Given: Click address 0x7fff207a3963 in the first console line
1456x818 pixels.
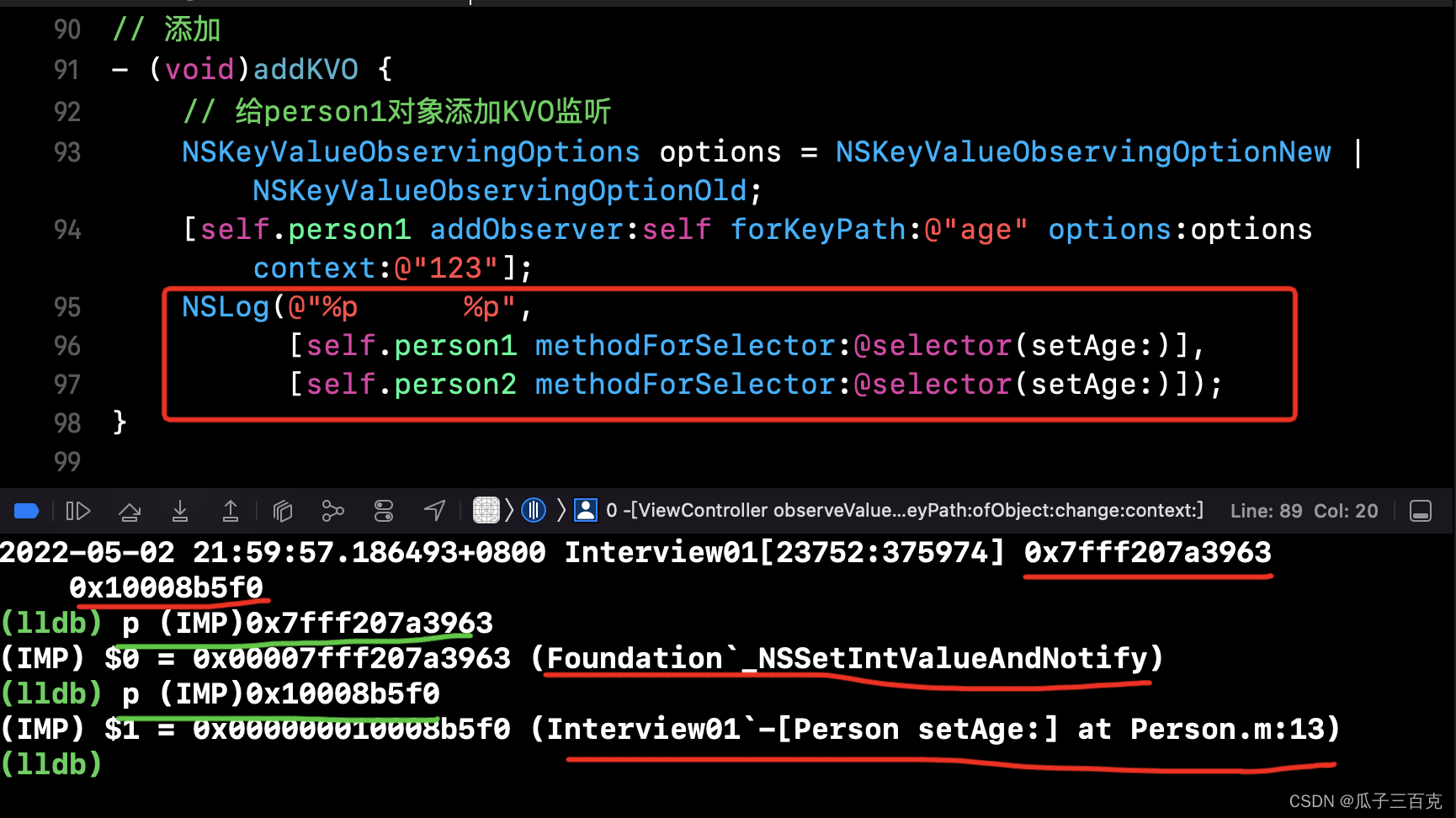Looking at the screenshot, I should click(1147, 552).
